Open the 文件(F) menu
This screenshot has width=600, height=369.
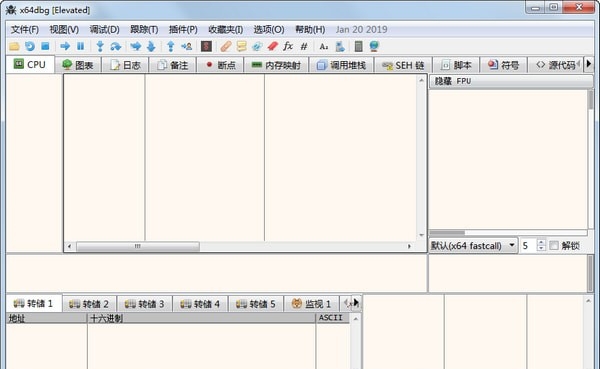tap(24, 29)
